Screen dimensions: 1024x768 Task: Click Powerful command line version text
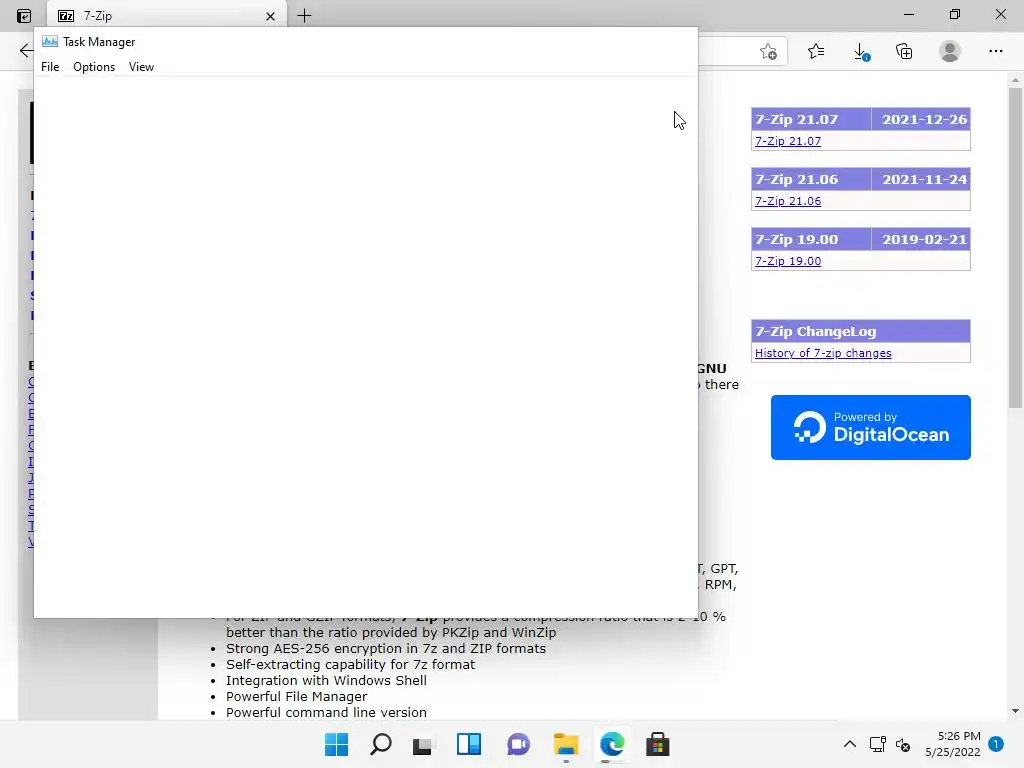click(x=326, y=712)
